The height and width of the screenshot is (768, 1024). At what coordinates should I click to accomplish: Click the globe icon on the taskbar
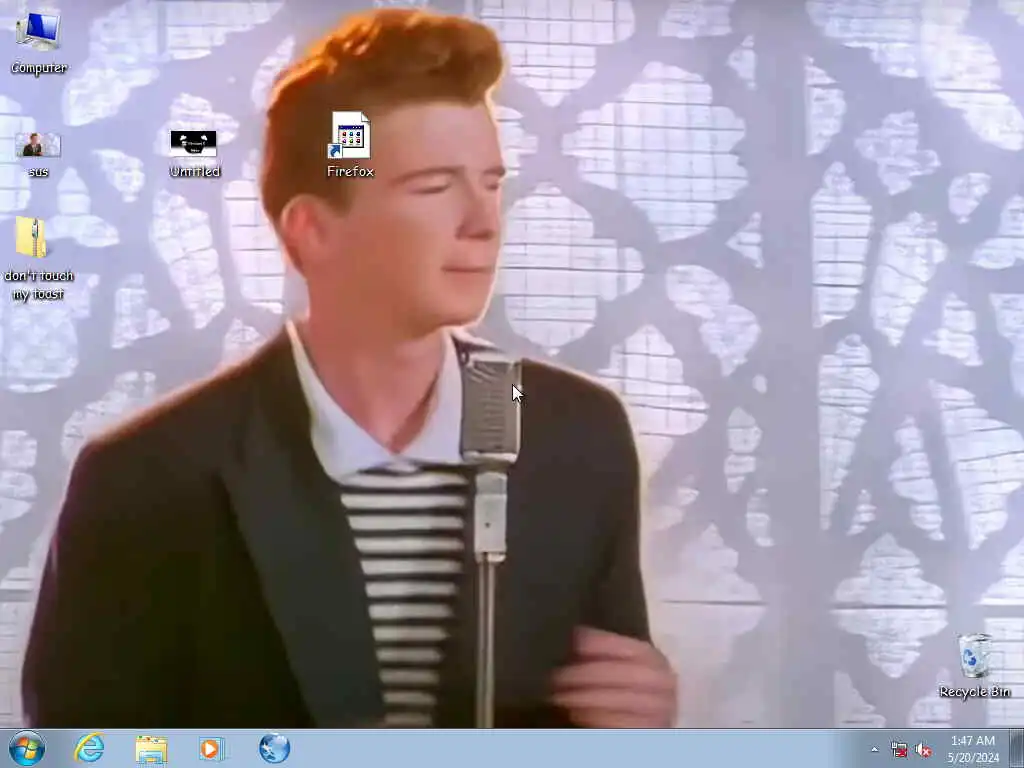tap(274, 748)
